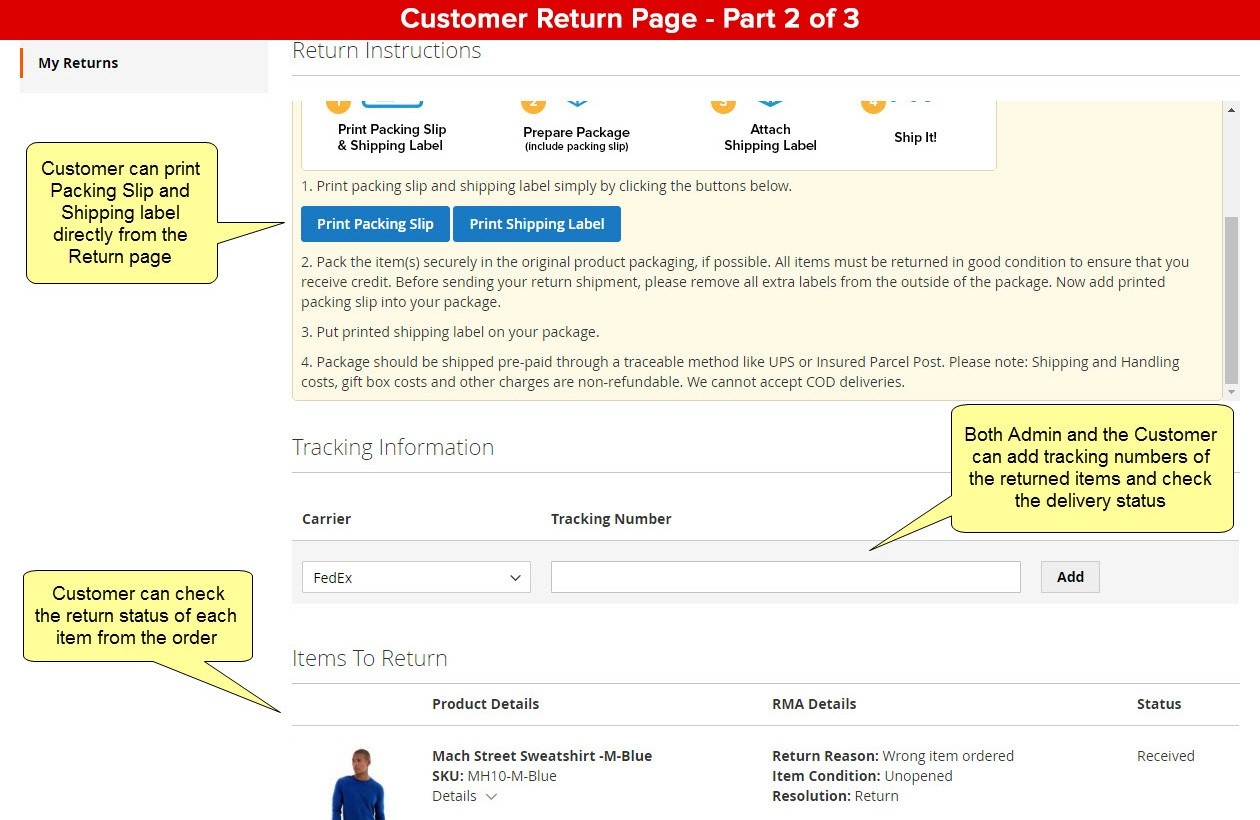The width and height of the screenshot is (1260, 820).
Task: Click the instructions scrollbar down arrow
Action: (1231, 392)
